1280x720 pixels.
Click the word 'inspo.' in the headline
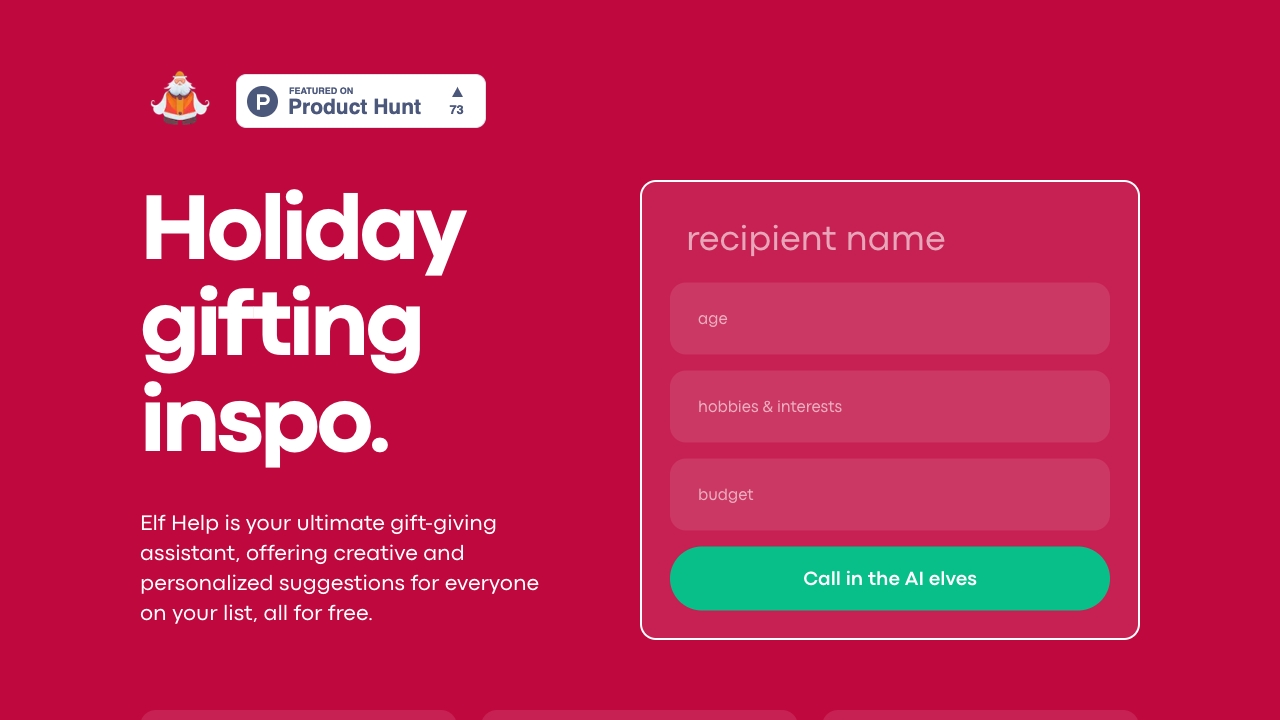[x=265, y=421]
